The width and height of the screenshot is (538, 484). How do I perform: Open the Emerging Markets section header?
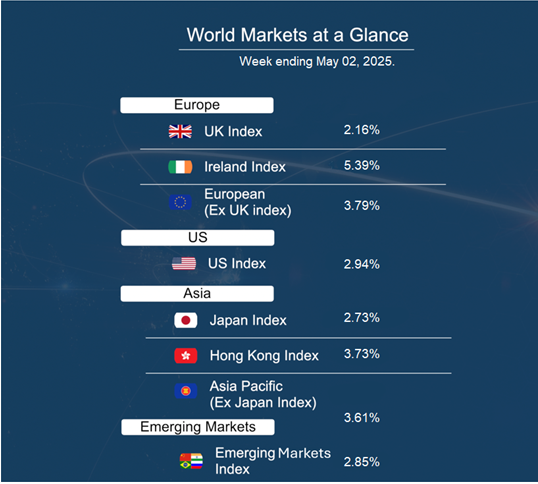[198, 427]
